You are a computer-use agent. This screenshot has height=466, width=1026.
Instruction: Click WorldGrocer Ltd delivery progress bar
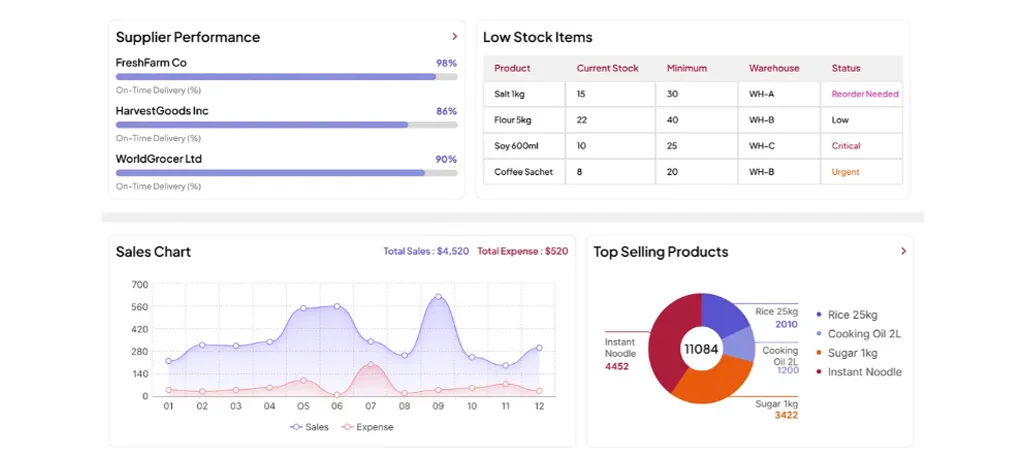287,173
